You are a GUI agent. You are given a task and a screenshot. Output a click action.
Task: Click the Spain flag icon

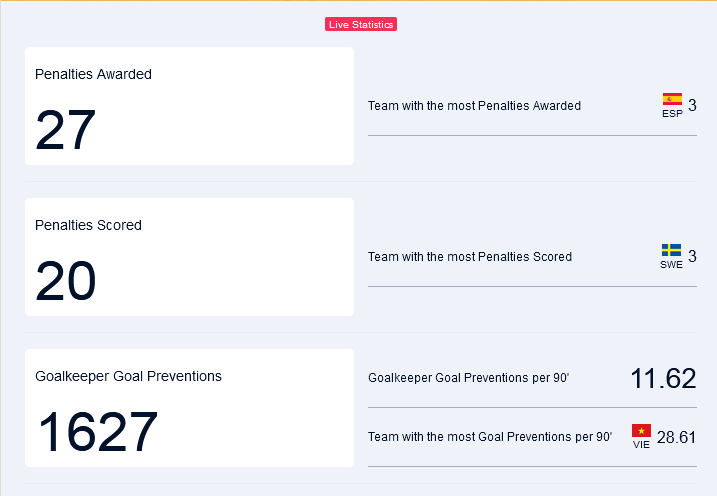pyautogui.click(x=672, y=99)
